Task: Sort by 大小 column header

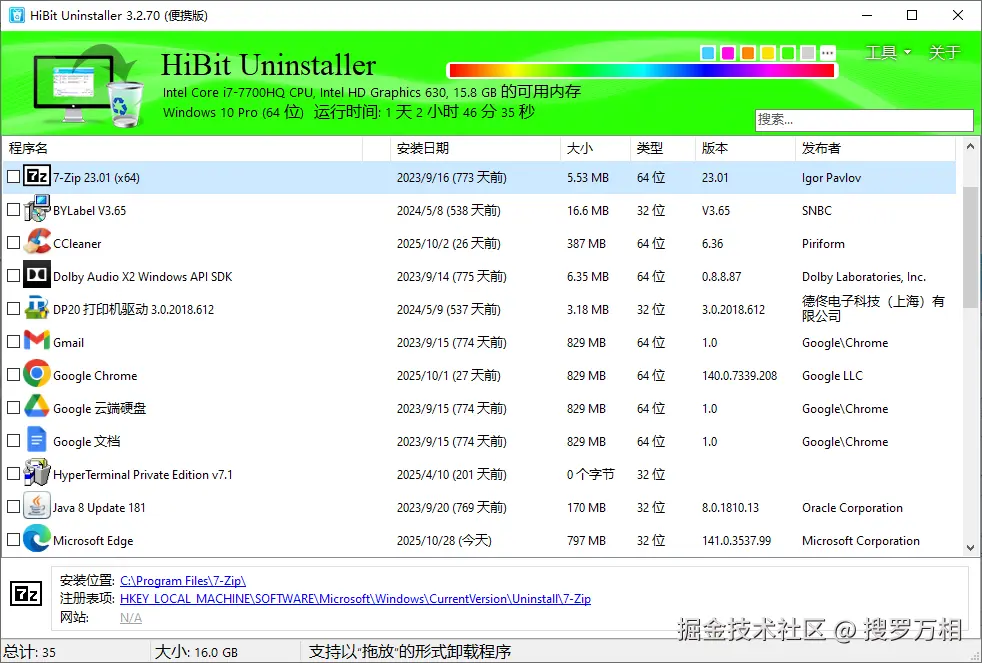Action: click(596, 148)
